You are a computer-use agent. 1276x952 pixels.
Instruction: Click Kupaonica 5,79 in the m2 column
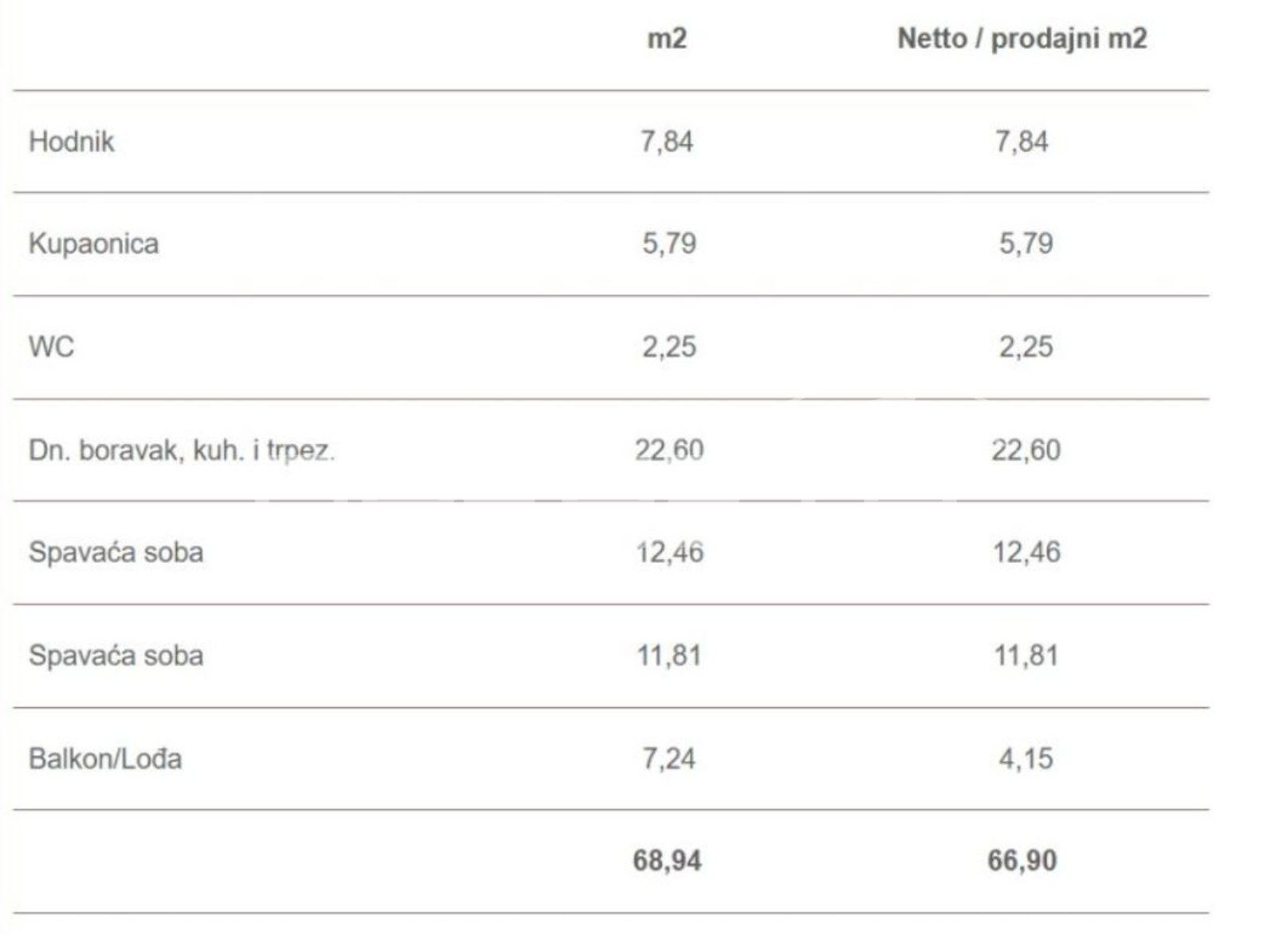668,243
